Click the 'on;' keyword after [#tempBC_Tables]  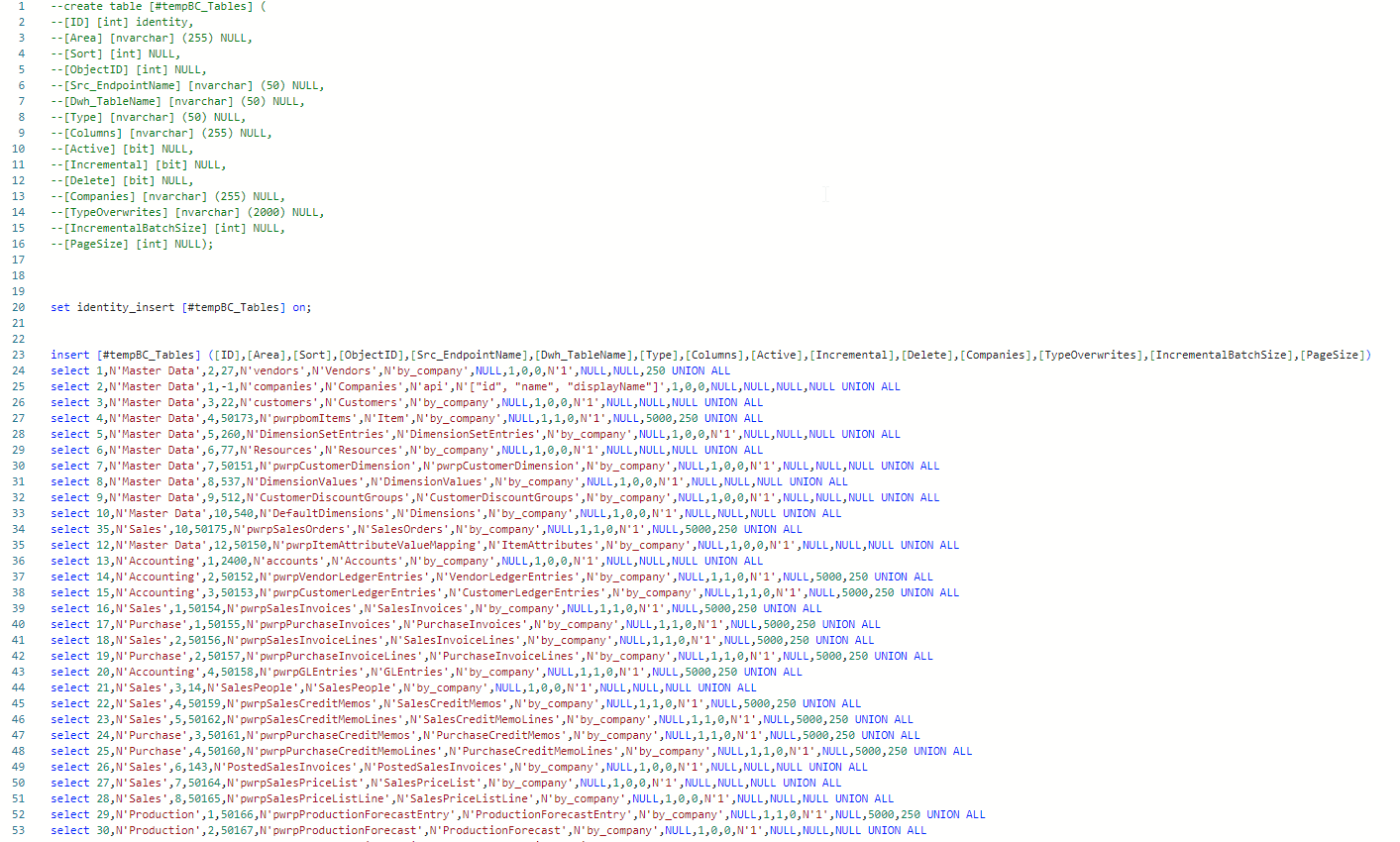pyautogui.click(x=302, y=307)
